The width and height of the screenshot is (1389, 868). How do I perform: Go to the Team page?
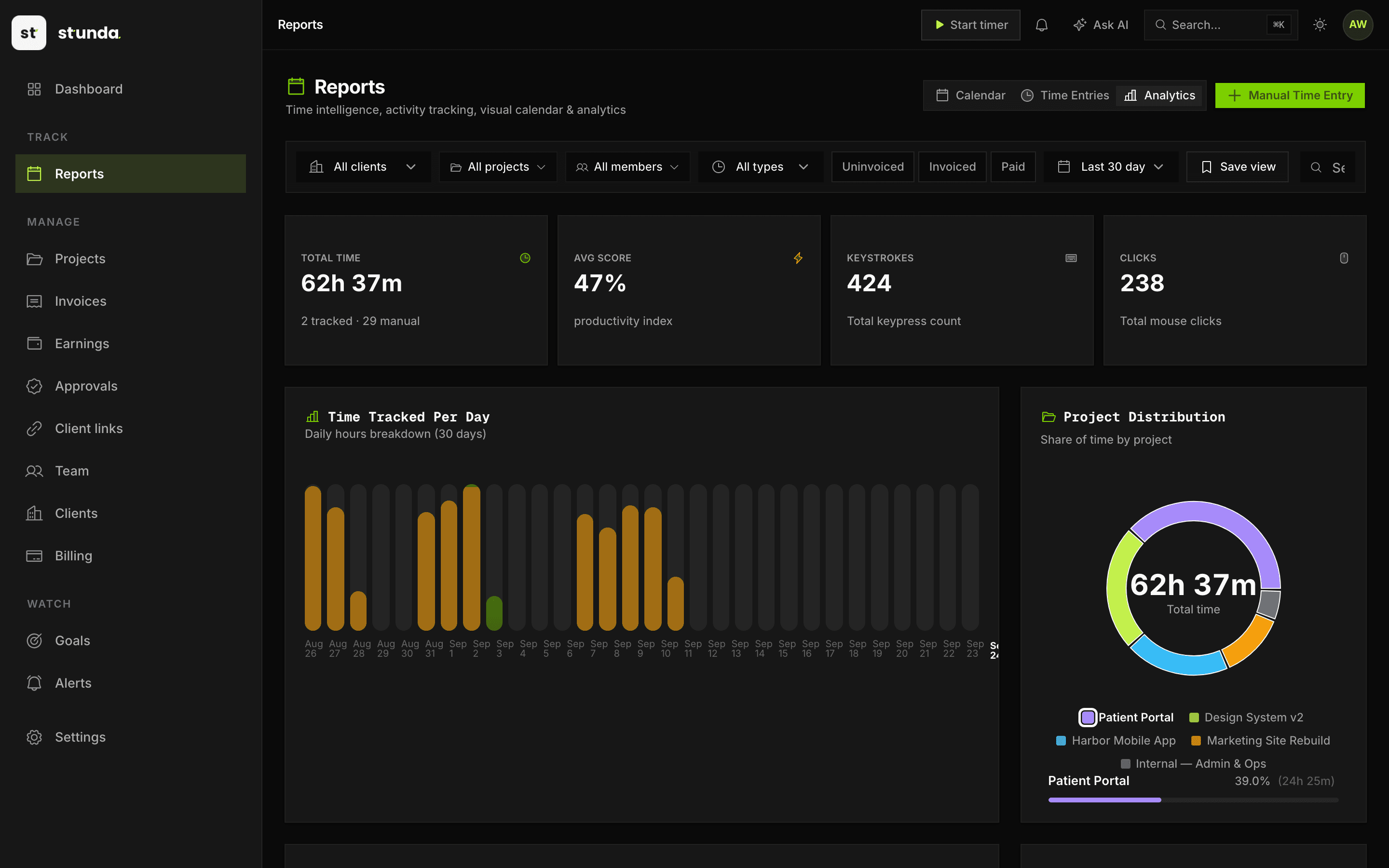click(x=130, y=471)
